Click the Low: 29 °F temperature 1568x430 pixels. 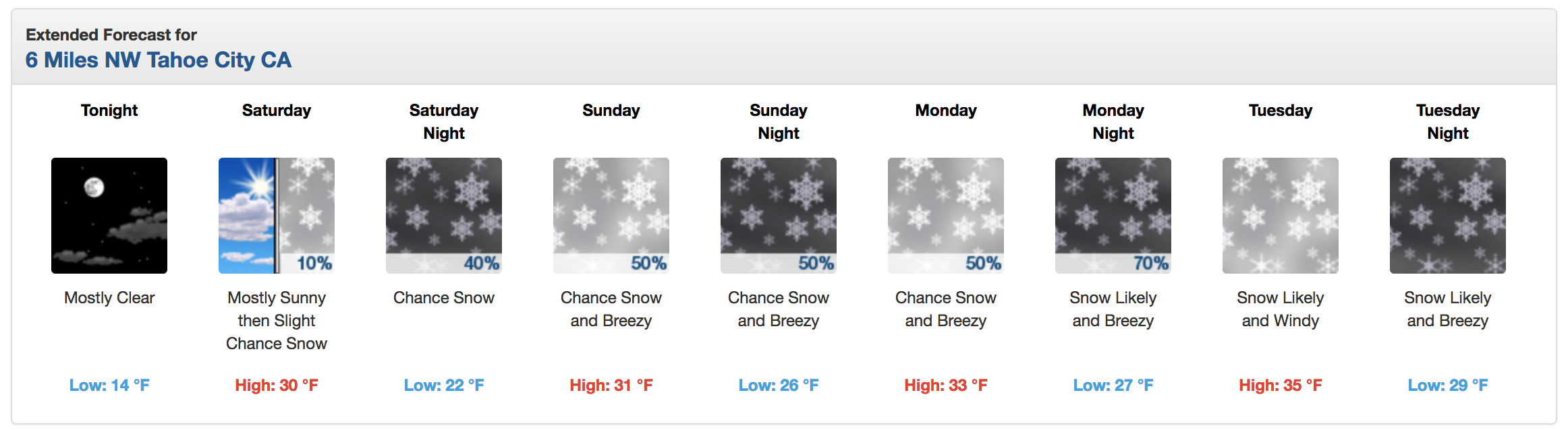pyautogui.click(x=1448, y=385)
